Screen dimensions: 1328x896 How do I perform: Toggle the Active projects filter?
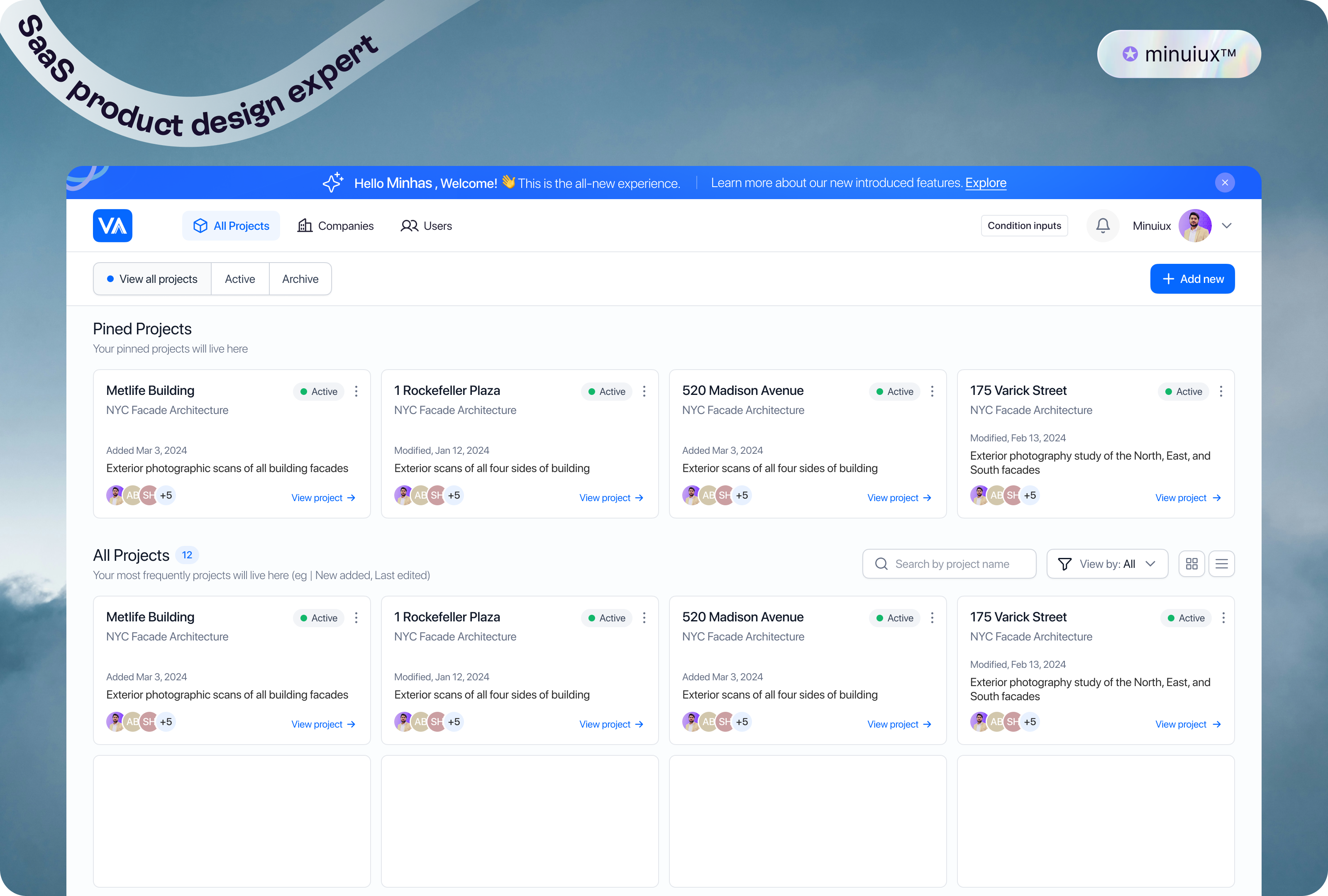(240, 279)
